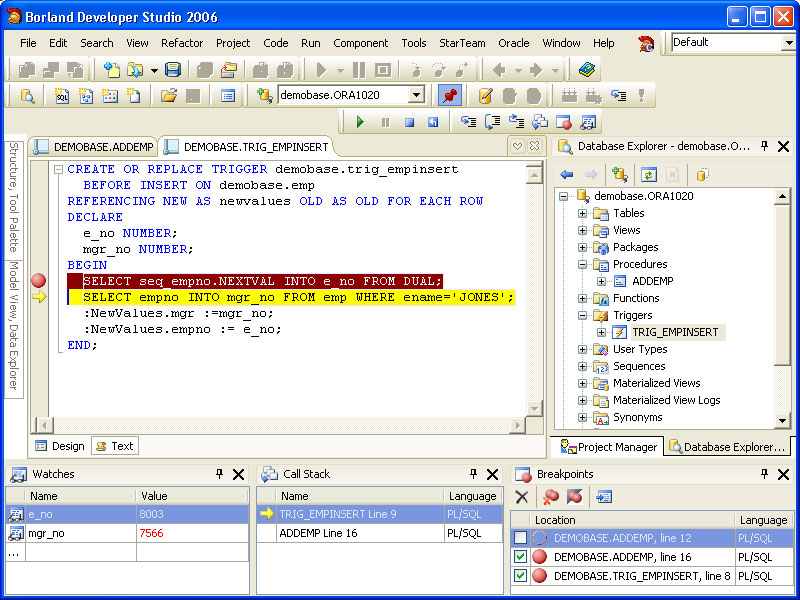Click the red breakpoint marker in gutter

pyautogui.click(x=39, y=281)
